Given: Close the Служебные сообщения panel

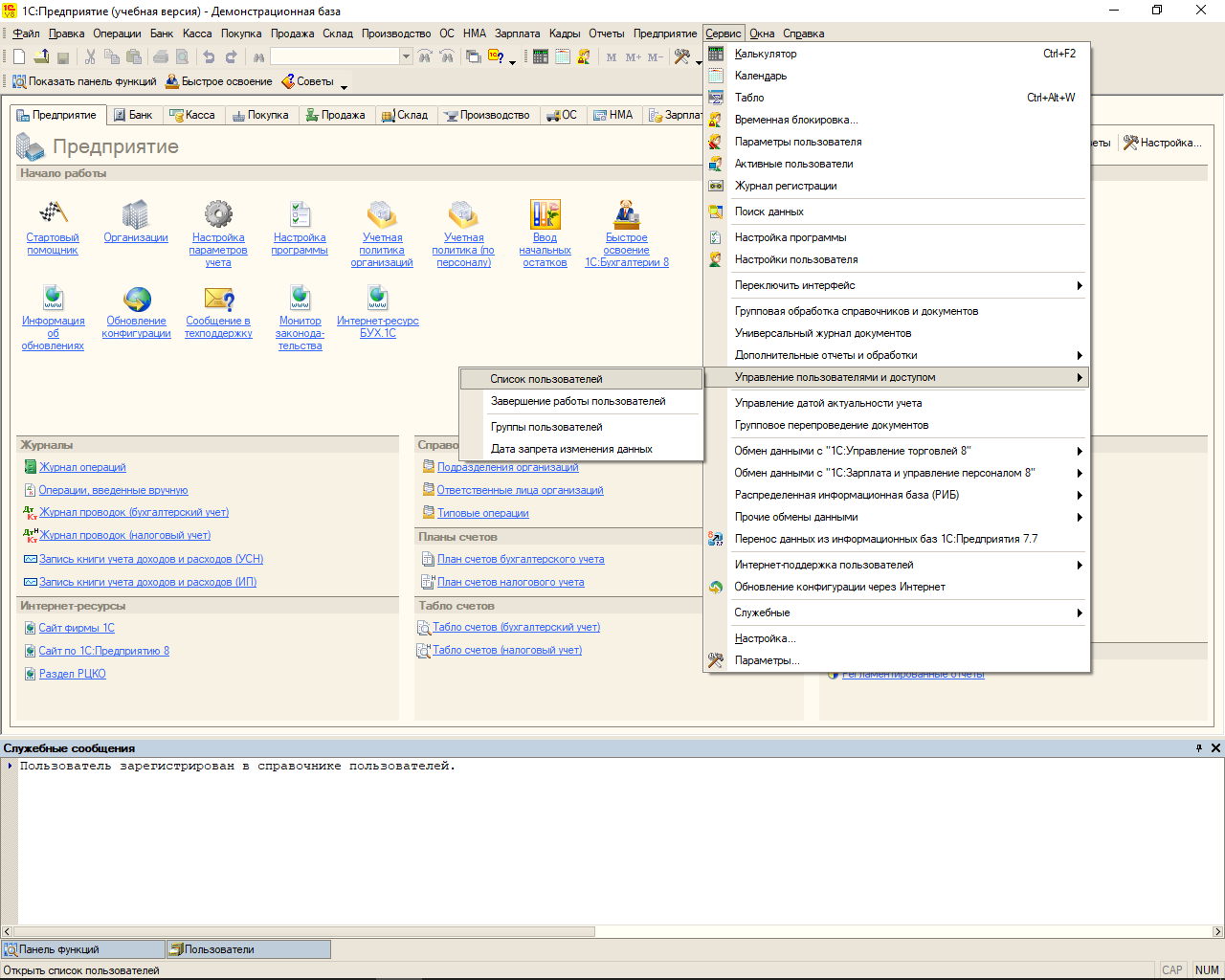Looking at the screenshot, I should (1215, 748).
